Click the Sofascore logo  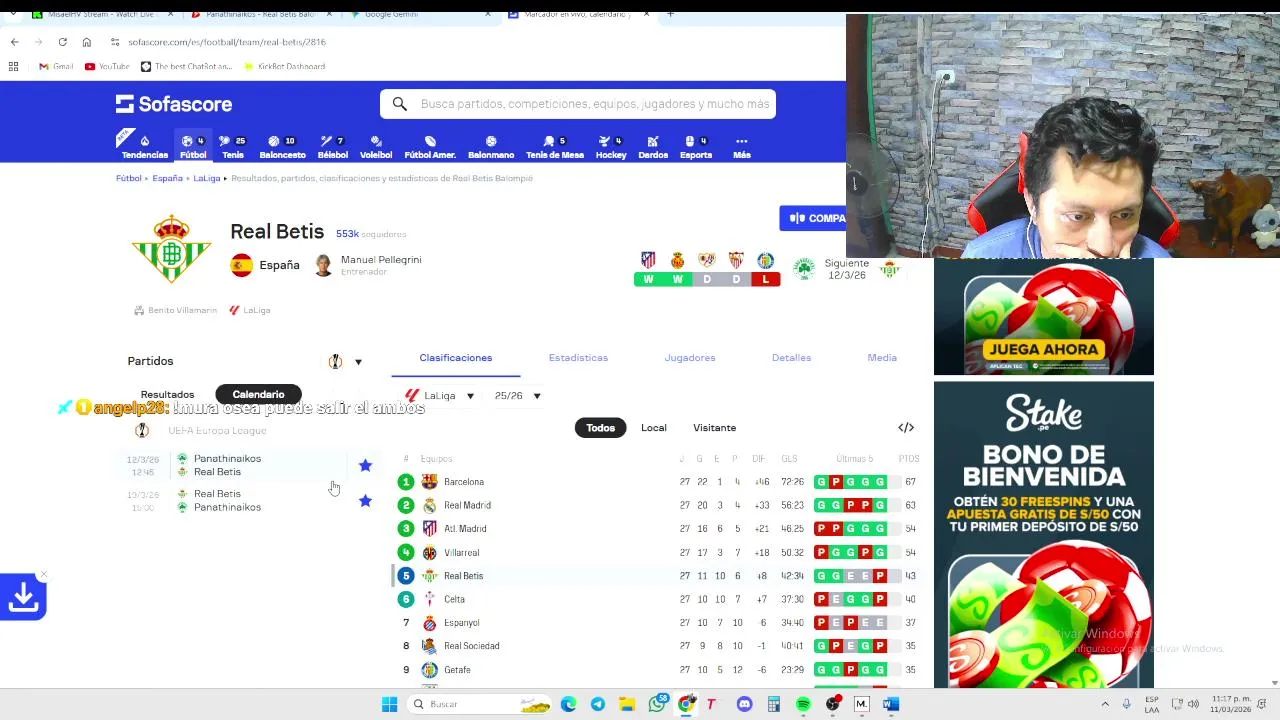(174, 104)
